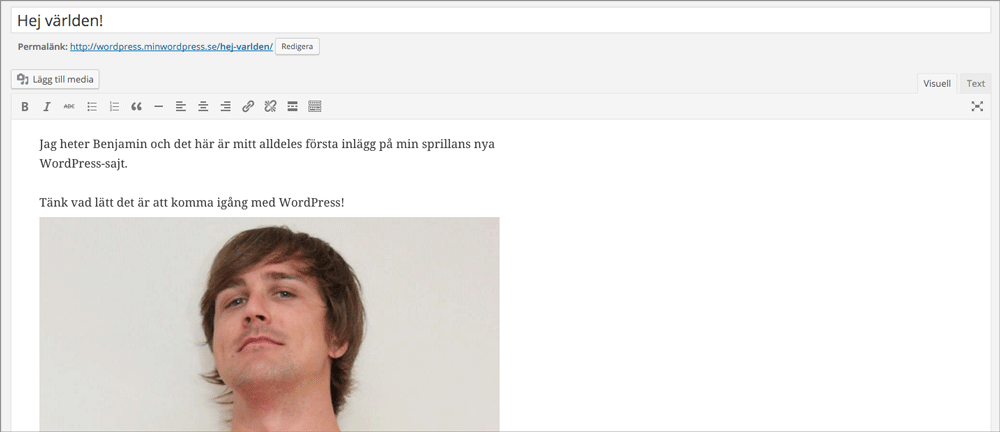The width and height of the screenshot is (1000, 432).
Task: Click the post title field 'Hej världen!'
Action: 500,20
